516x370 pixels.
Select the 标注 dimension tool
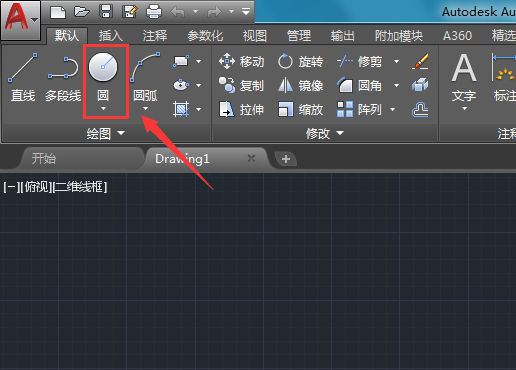click(x=503, y=77)
